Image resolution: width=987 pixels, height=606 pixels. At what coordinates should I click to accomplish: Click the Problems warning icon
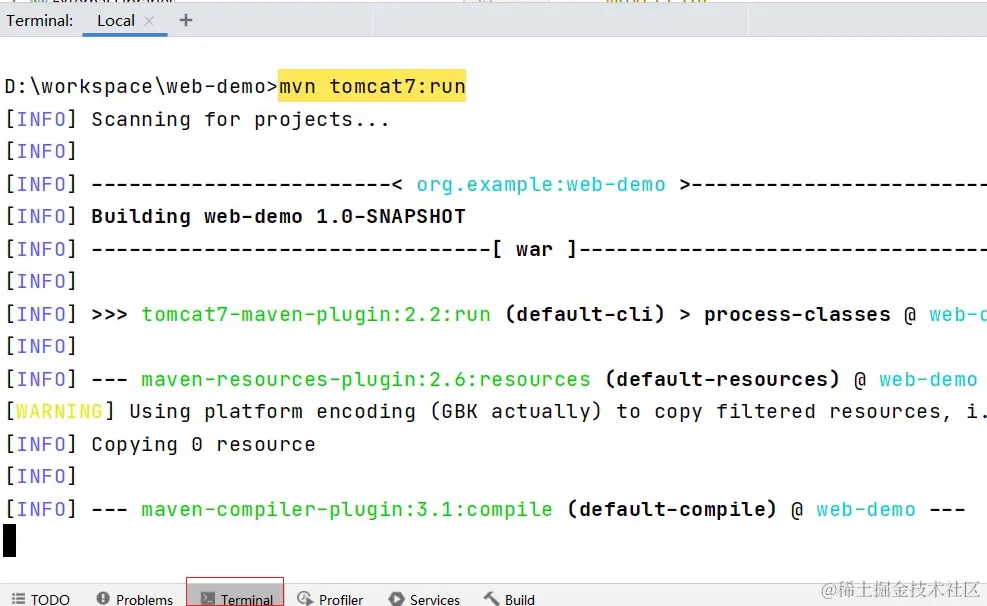tap(103, 598)
